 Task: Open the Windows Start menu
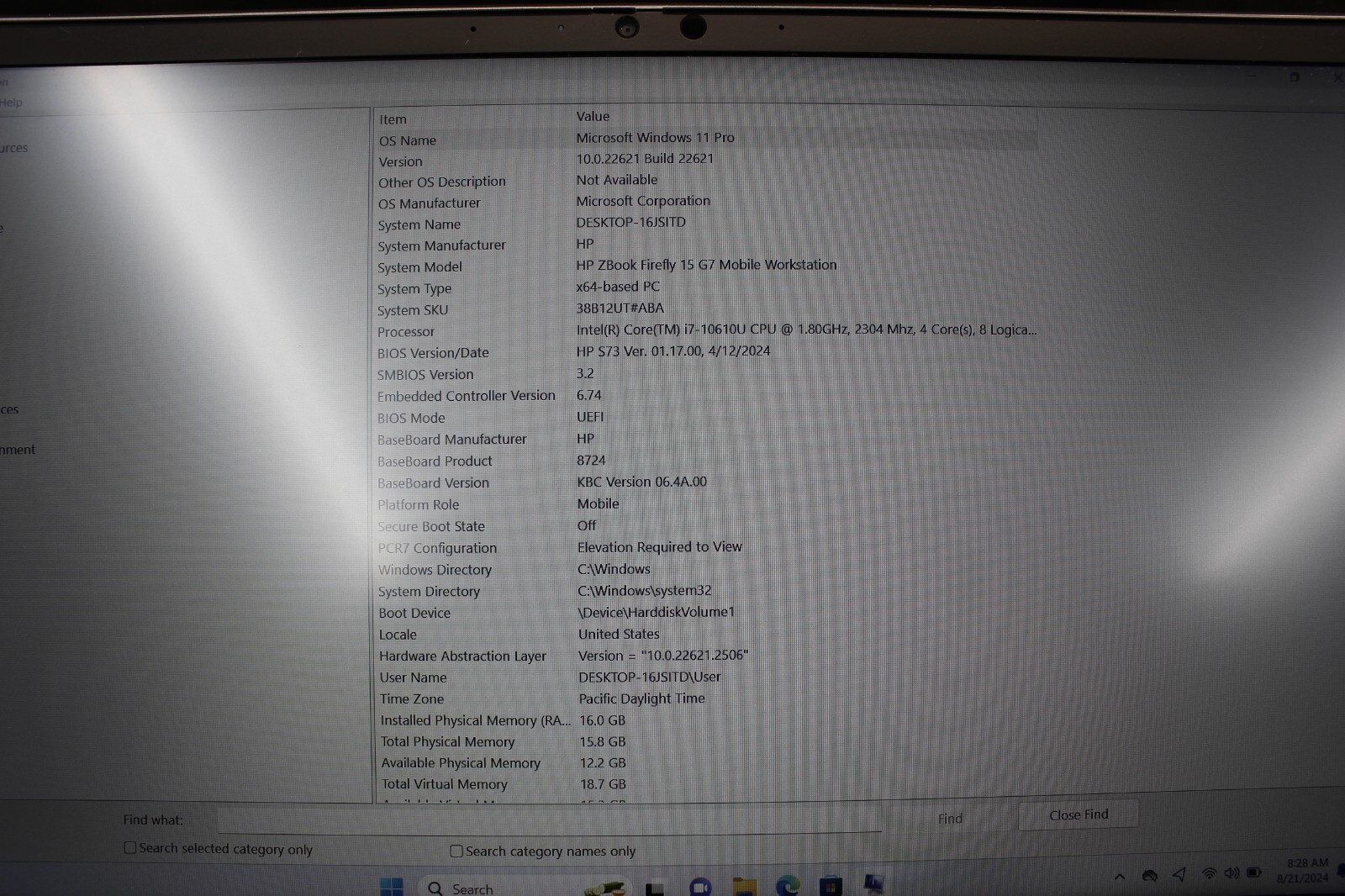[x=392, y=887]
